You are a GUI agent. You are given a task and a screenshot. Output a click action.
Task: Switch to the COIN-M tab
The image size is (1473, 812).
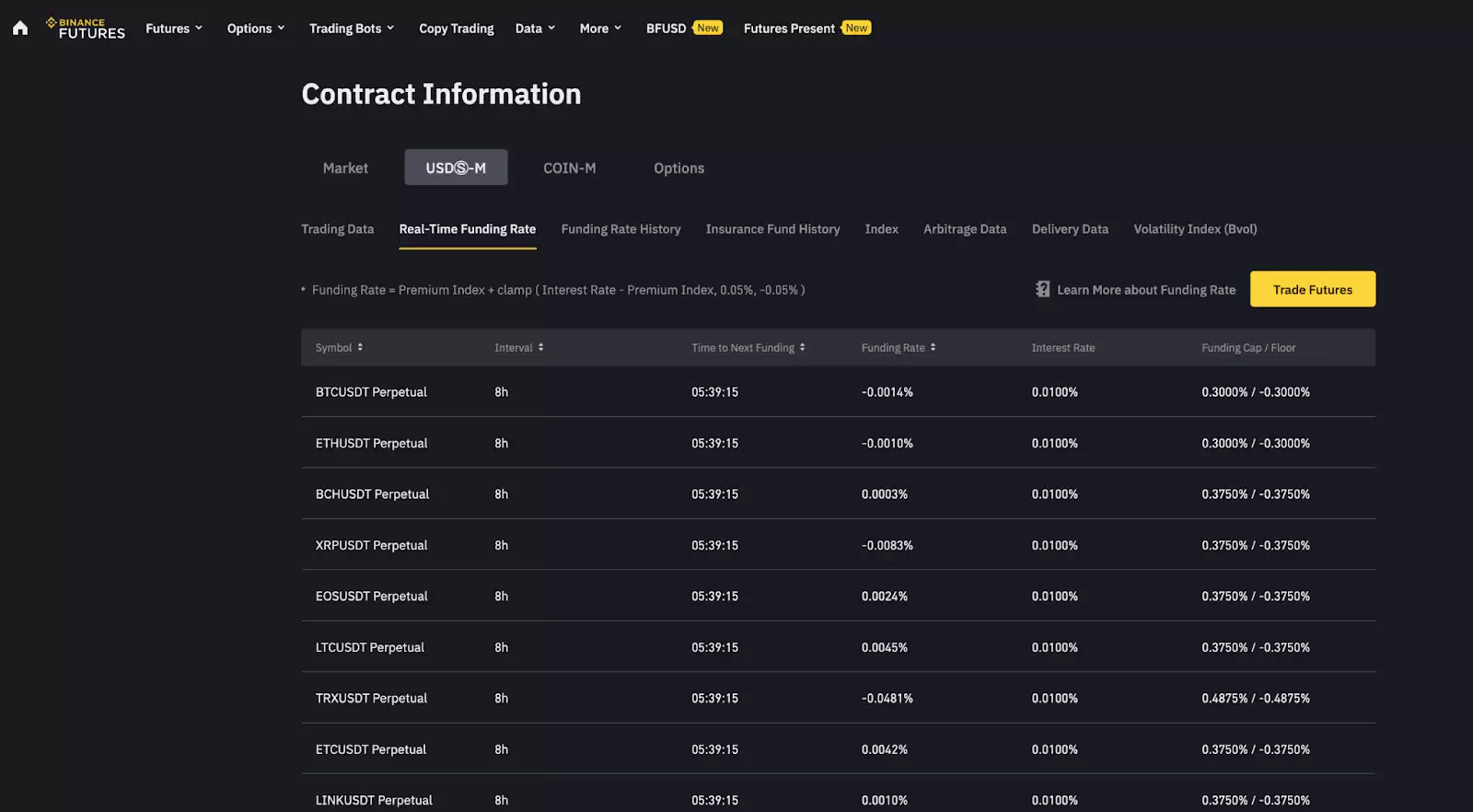569,168
